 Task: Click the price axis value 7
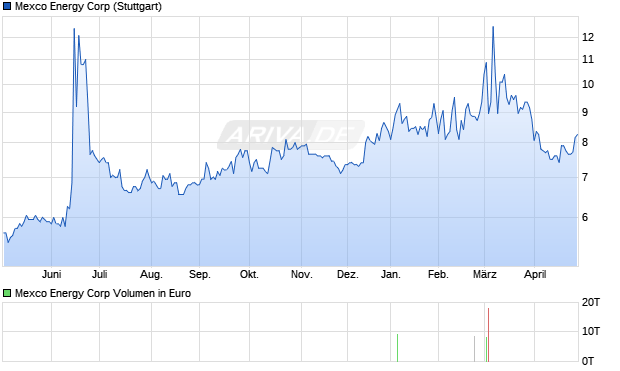pyautogui.click(x=585, y=177)
